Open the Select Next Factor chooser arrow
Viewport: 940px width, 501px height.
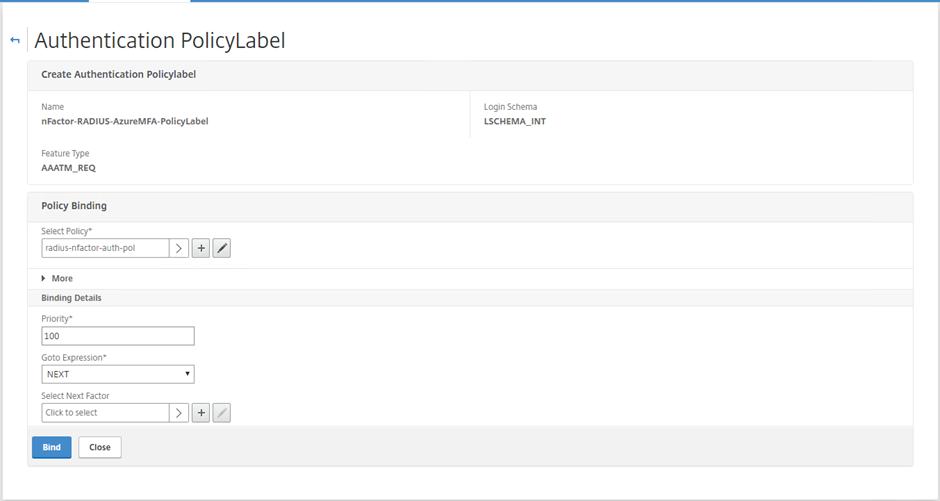pos(179,413)
